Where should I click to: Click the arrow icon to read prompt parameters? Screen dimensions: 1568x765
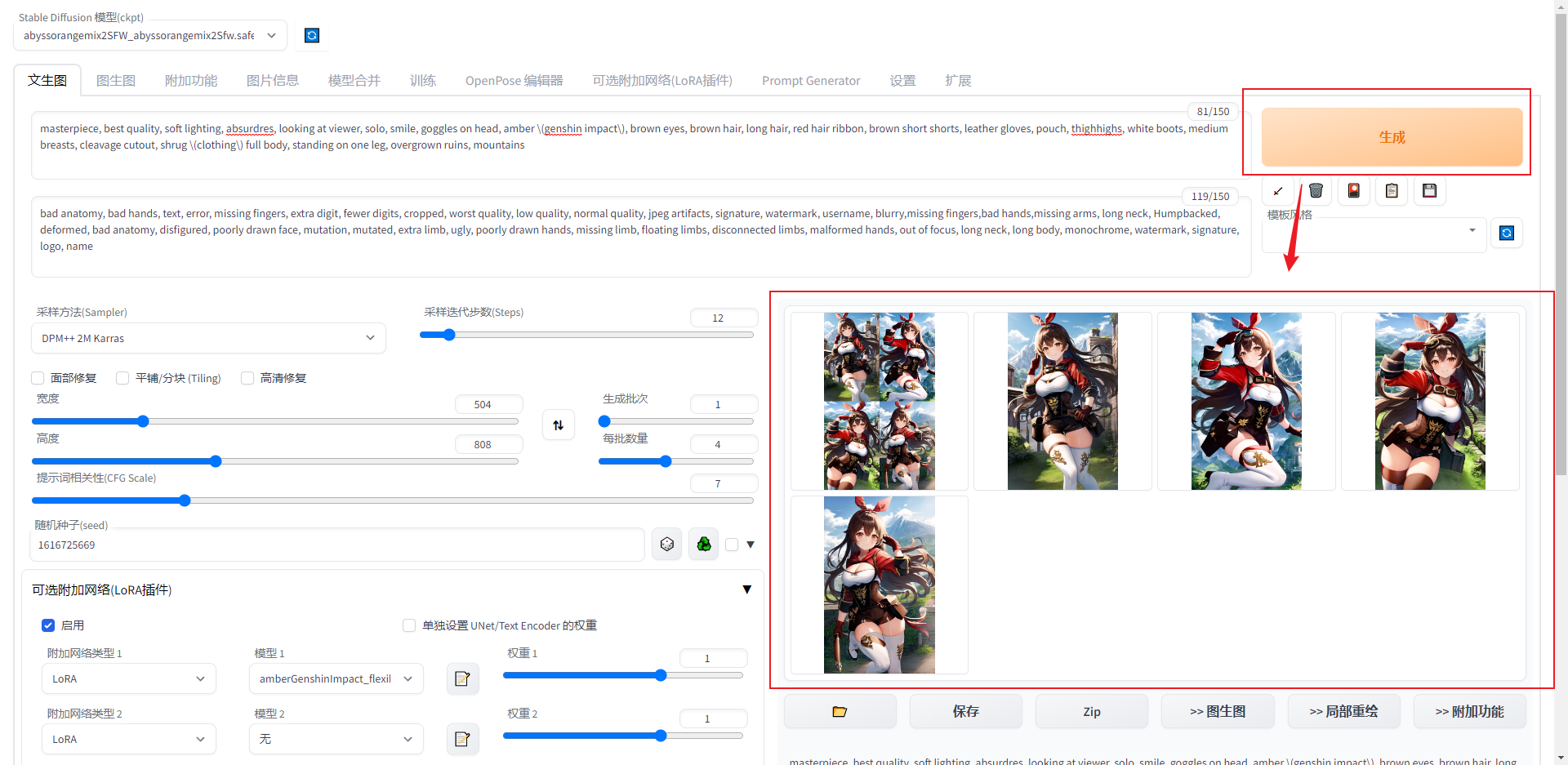click(1278, 191)
